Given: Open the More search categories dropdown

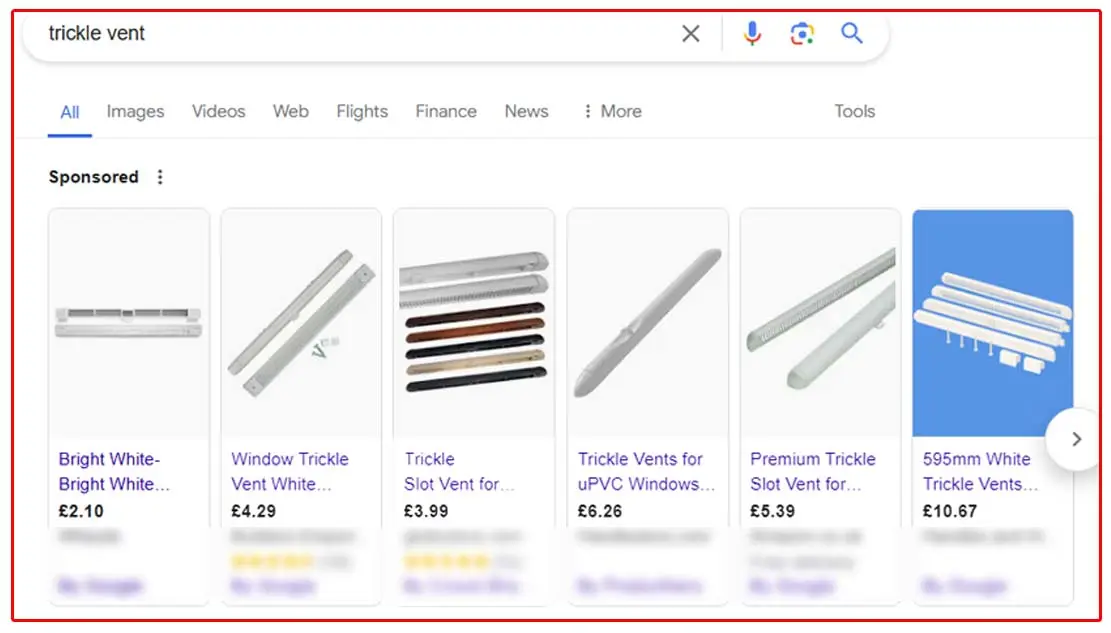Looking at the screenshot, I should pyautogui.click(x=611, y=111).
